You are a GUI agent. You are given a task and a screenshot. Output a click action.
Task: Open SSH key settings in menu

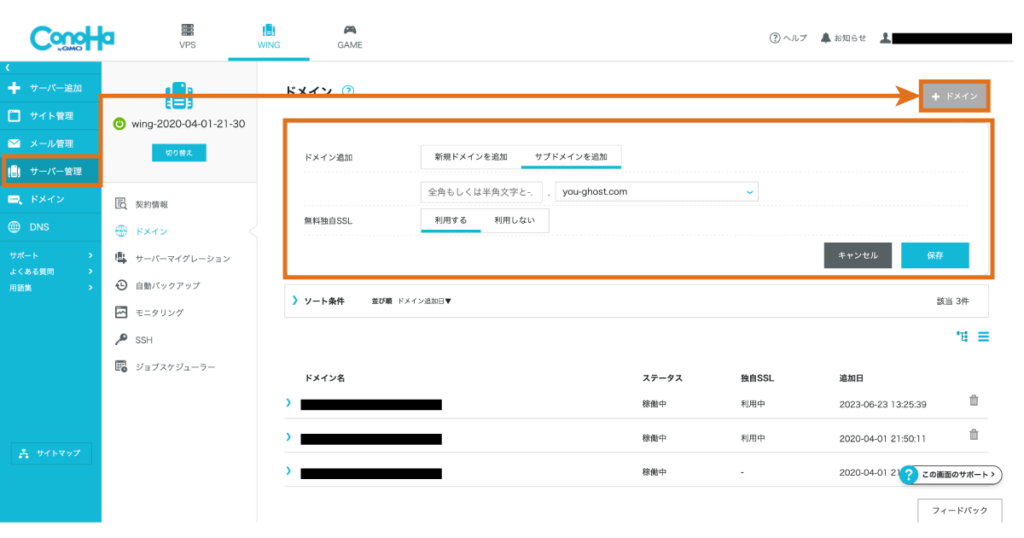(x=144, y=340)
